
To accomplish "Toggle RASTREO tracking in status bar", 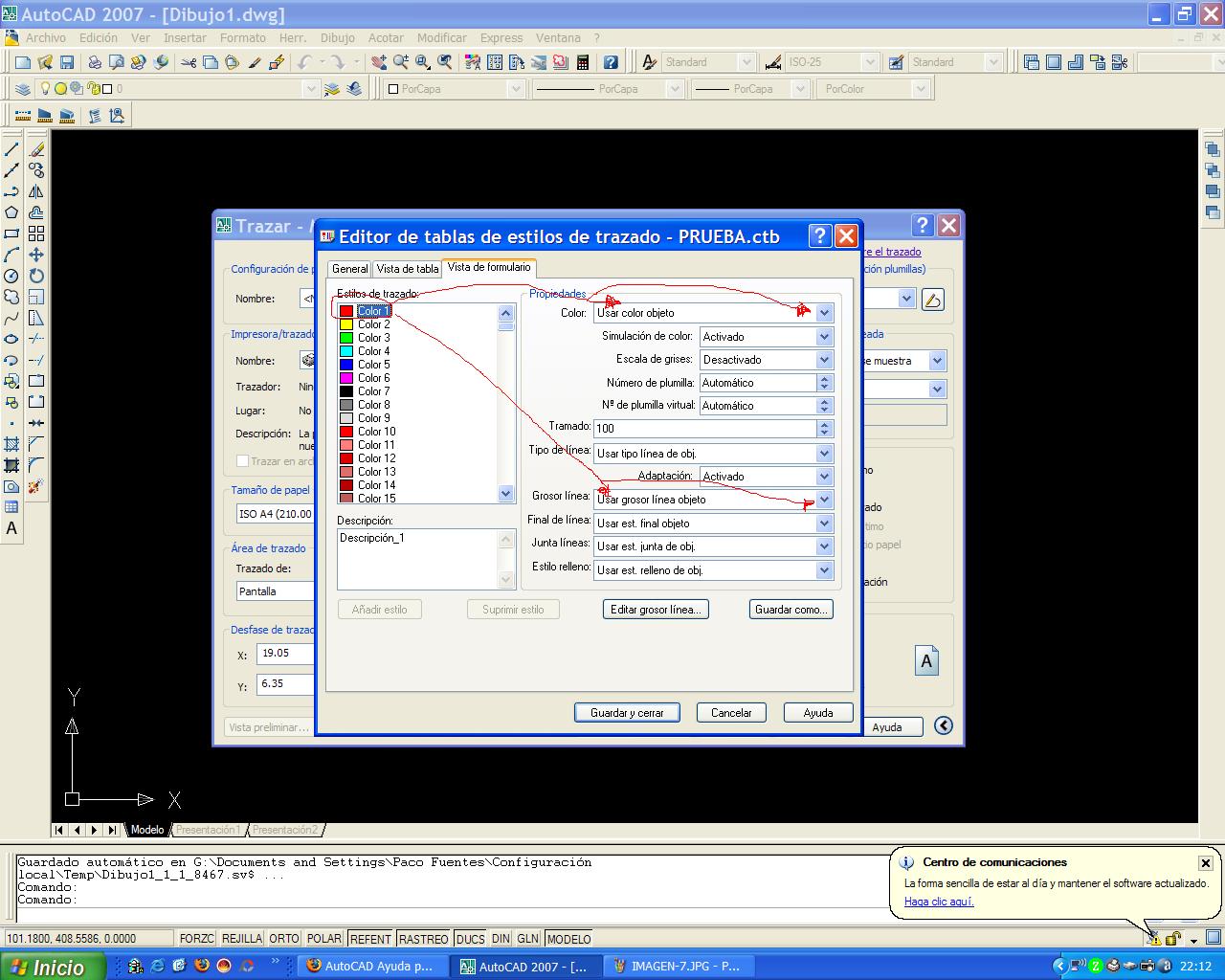I will pyautogui.click(x=423, y=939).
